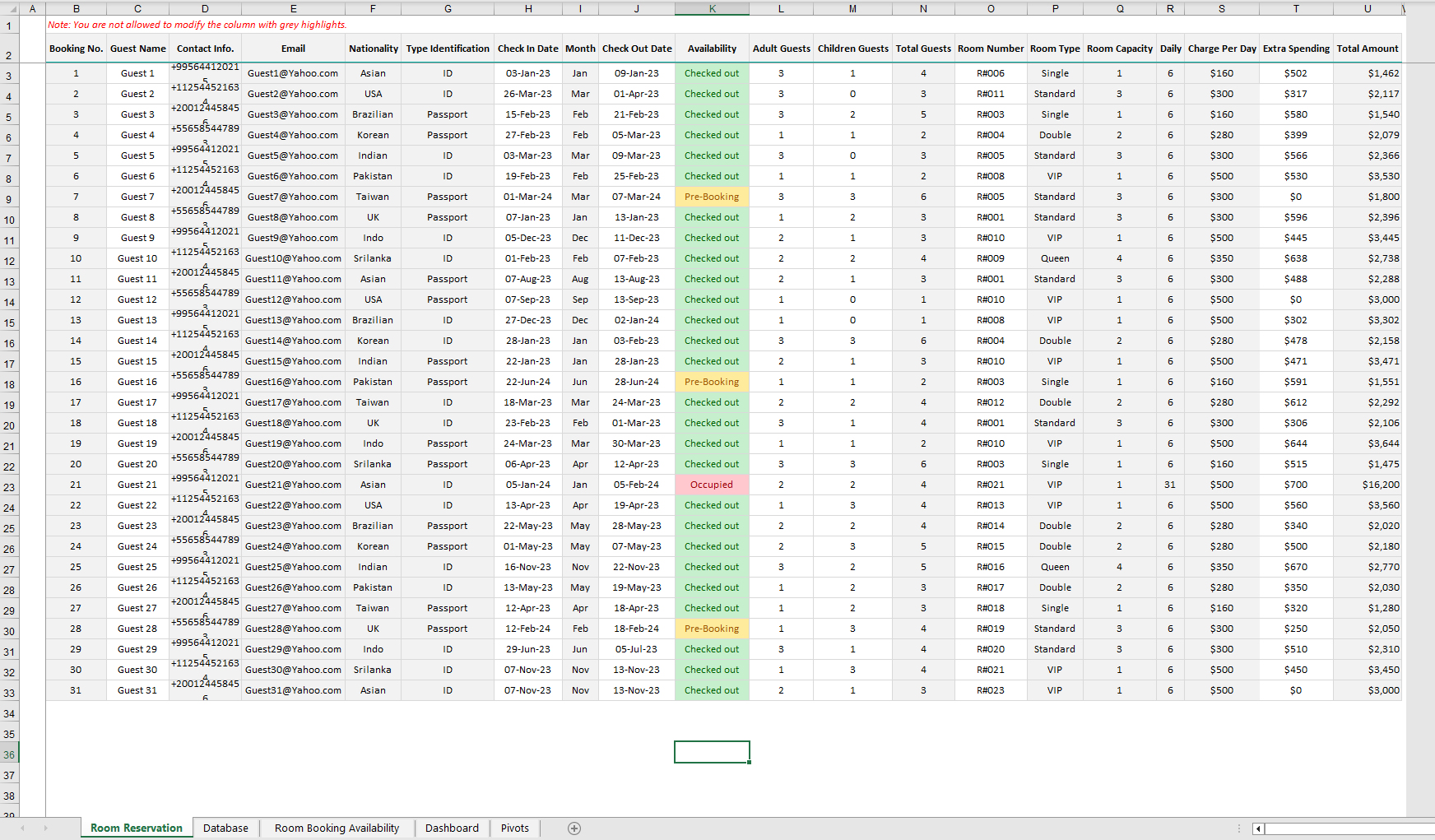Add a new sheet with plus icon
Viewport: 1435px width, 840px height.
(x=574, y=828)
